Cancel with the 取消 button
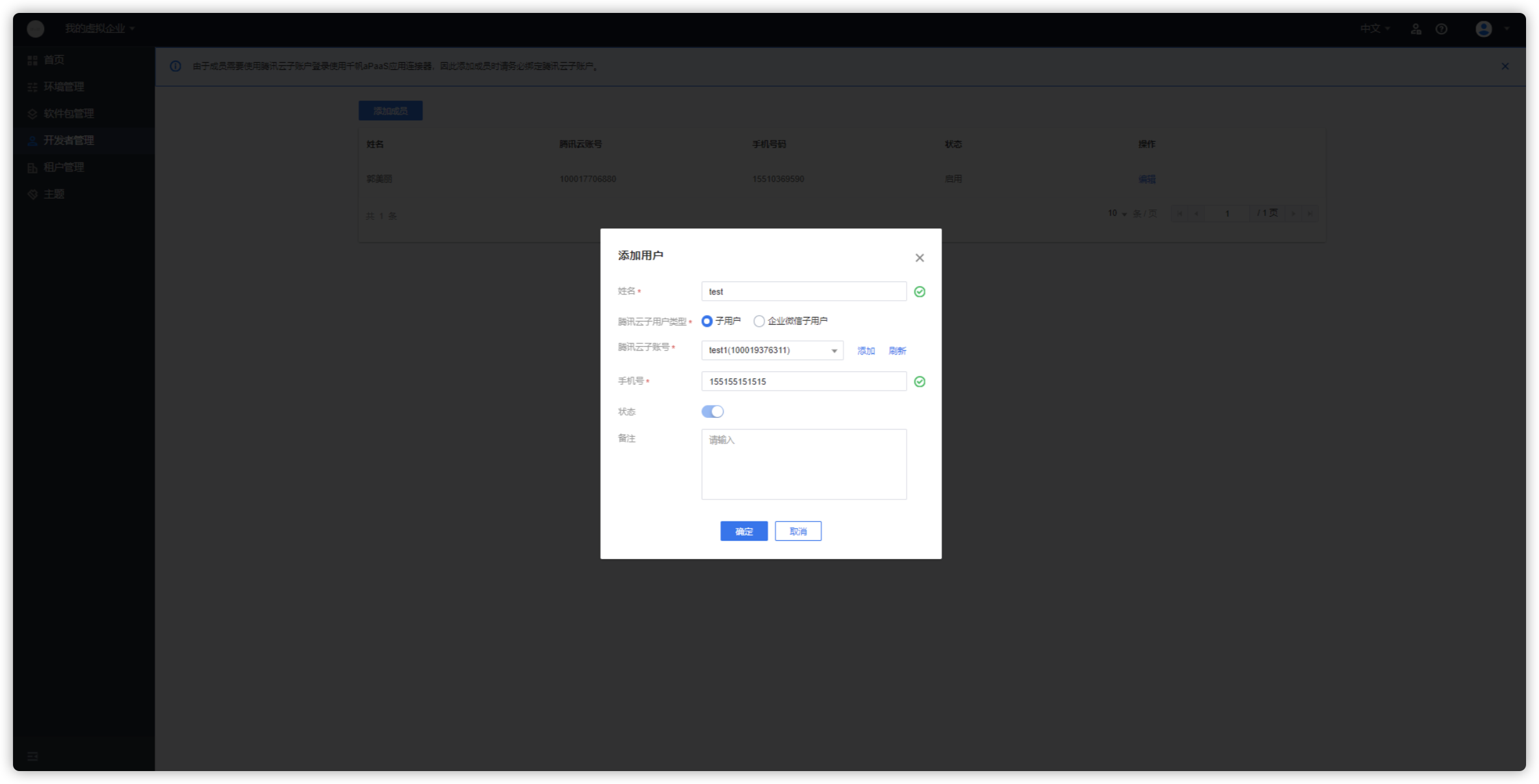 coord(798,531)
